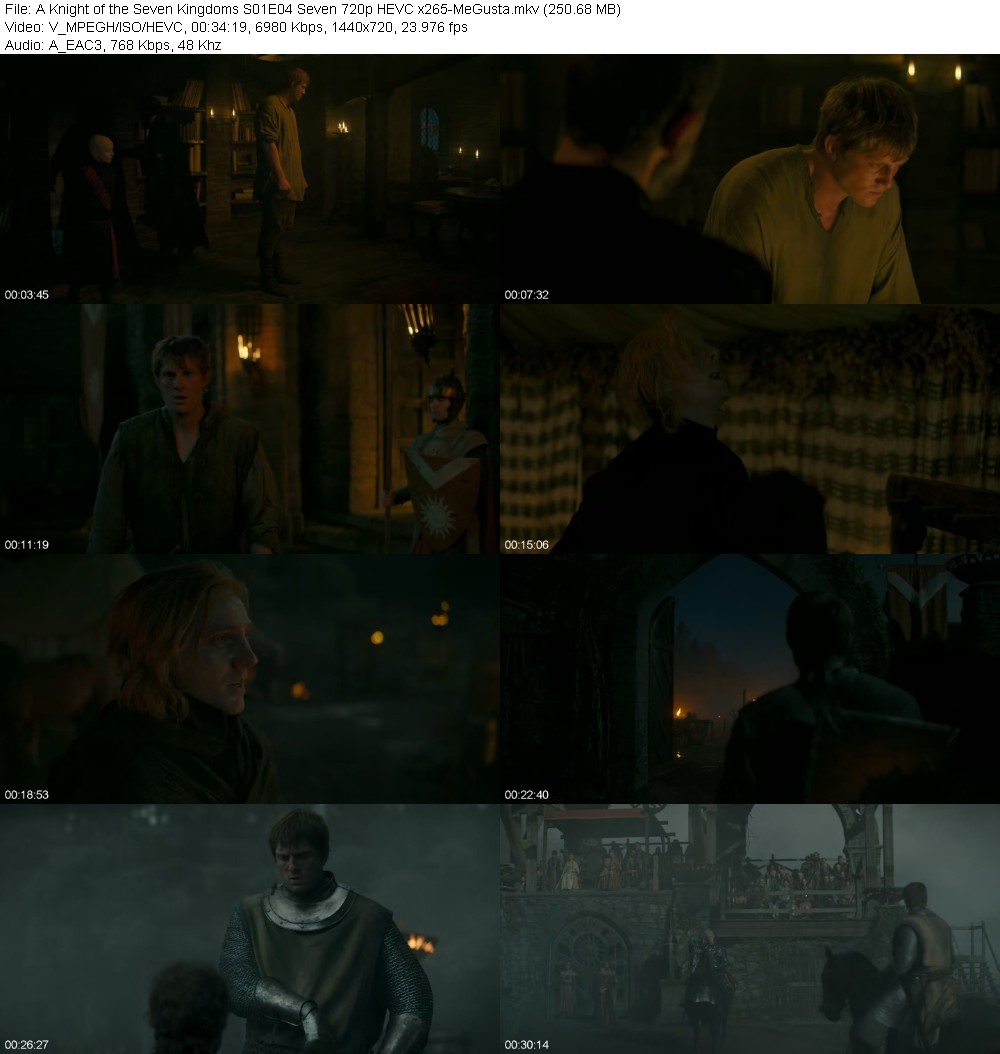Click the File name line in the header
The image size is (1000, 1054).
(312, 9)
